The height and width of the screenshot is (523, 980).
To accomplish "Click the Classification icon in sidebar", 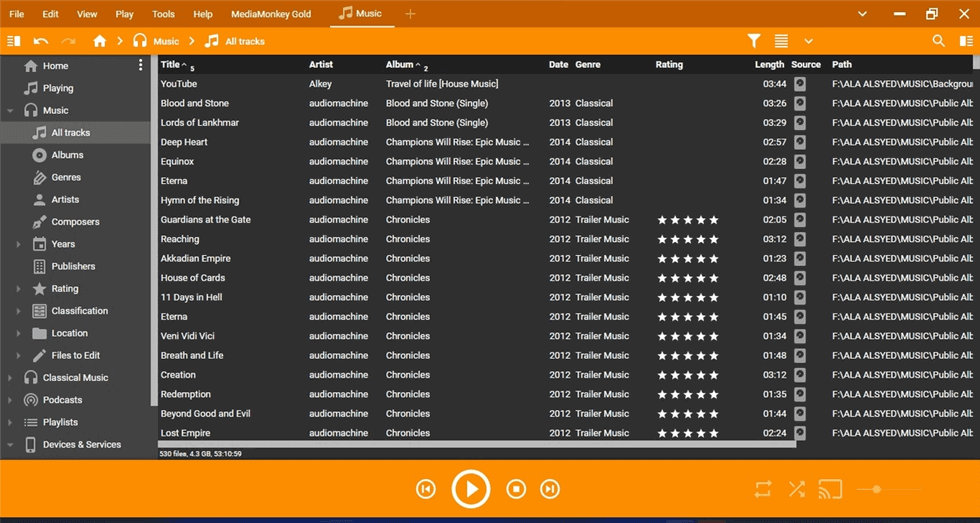I will point(39,311).
